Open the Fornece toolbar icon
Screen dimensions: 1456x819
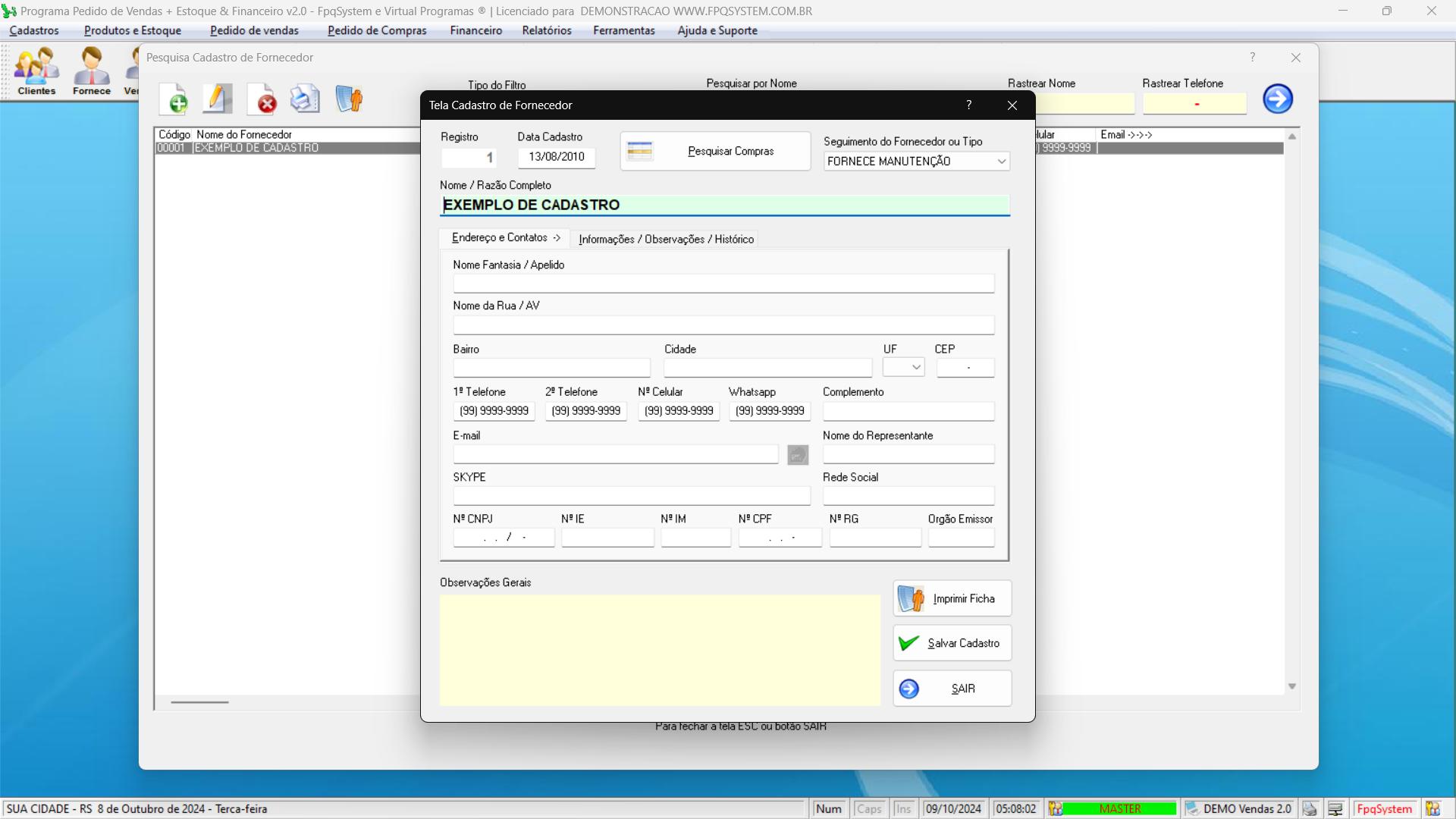pyautogui.click(x=92, y=71)
